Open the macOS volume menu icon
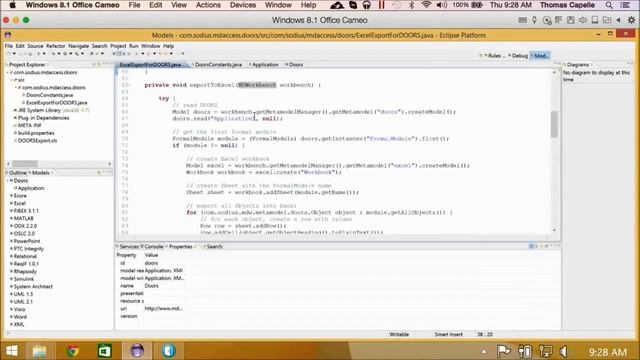This screenshot has width=640, height=360. tap(441, 5)
